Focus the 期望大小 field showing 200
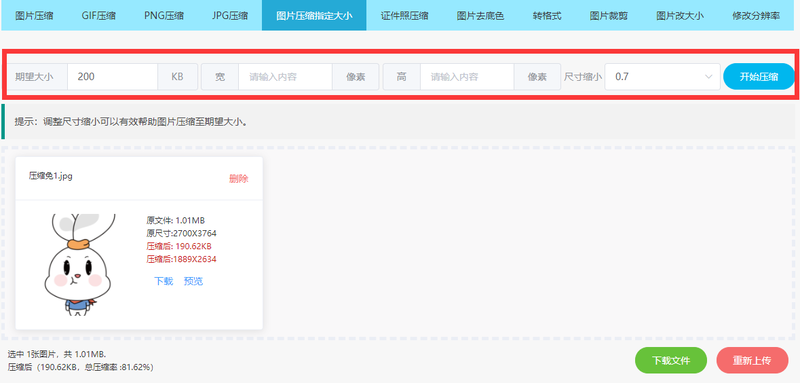 pos(112,77)
